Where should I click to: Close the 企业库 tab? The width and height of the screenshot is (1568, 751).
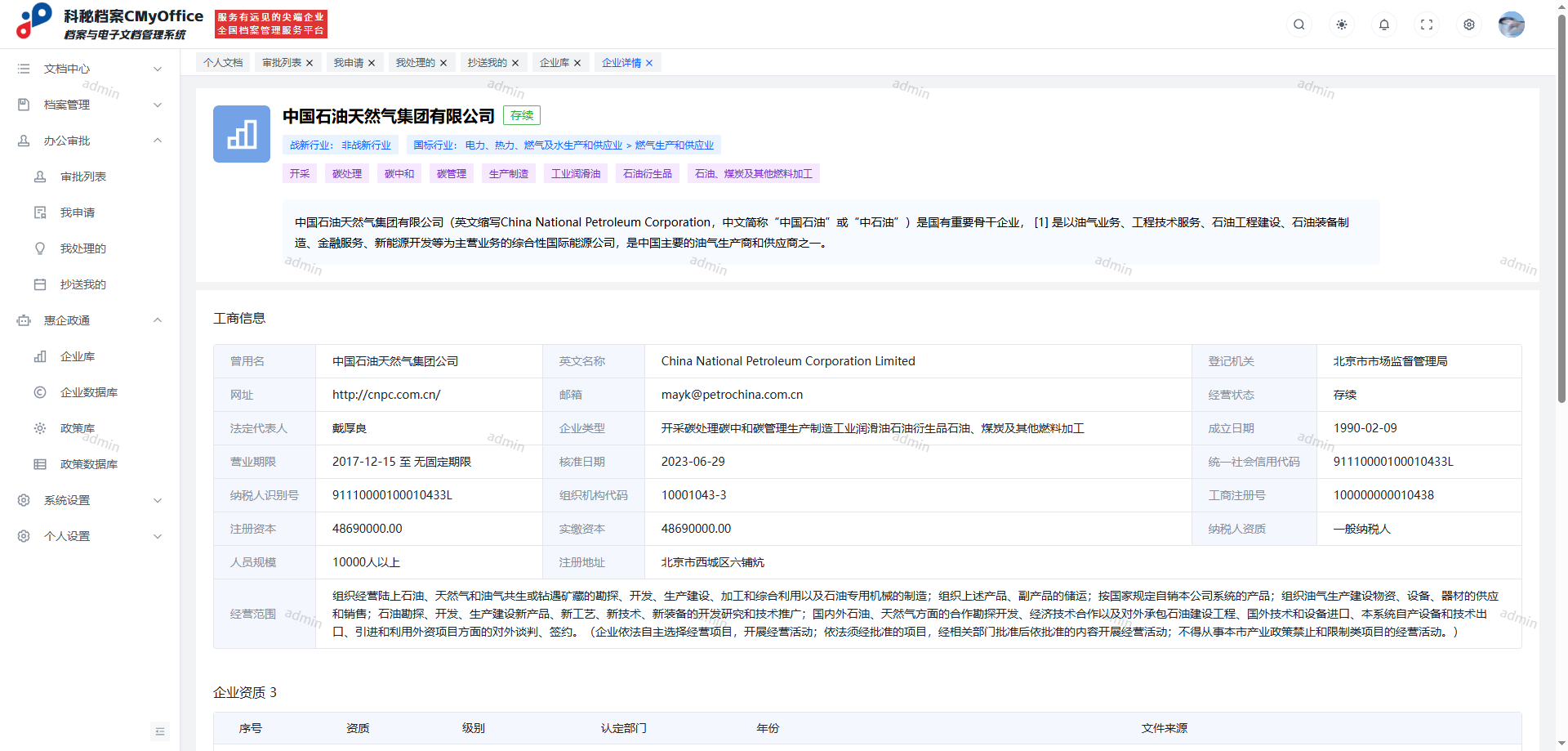pyautogui.click(x=577, y=63)
